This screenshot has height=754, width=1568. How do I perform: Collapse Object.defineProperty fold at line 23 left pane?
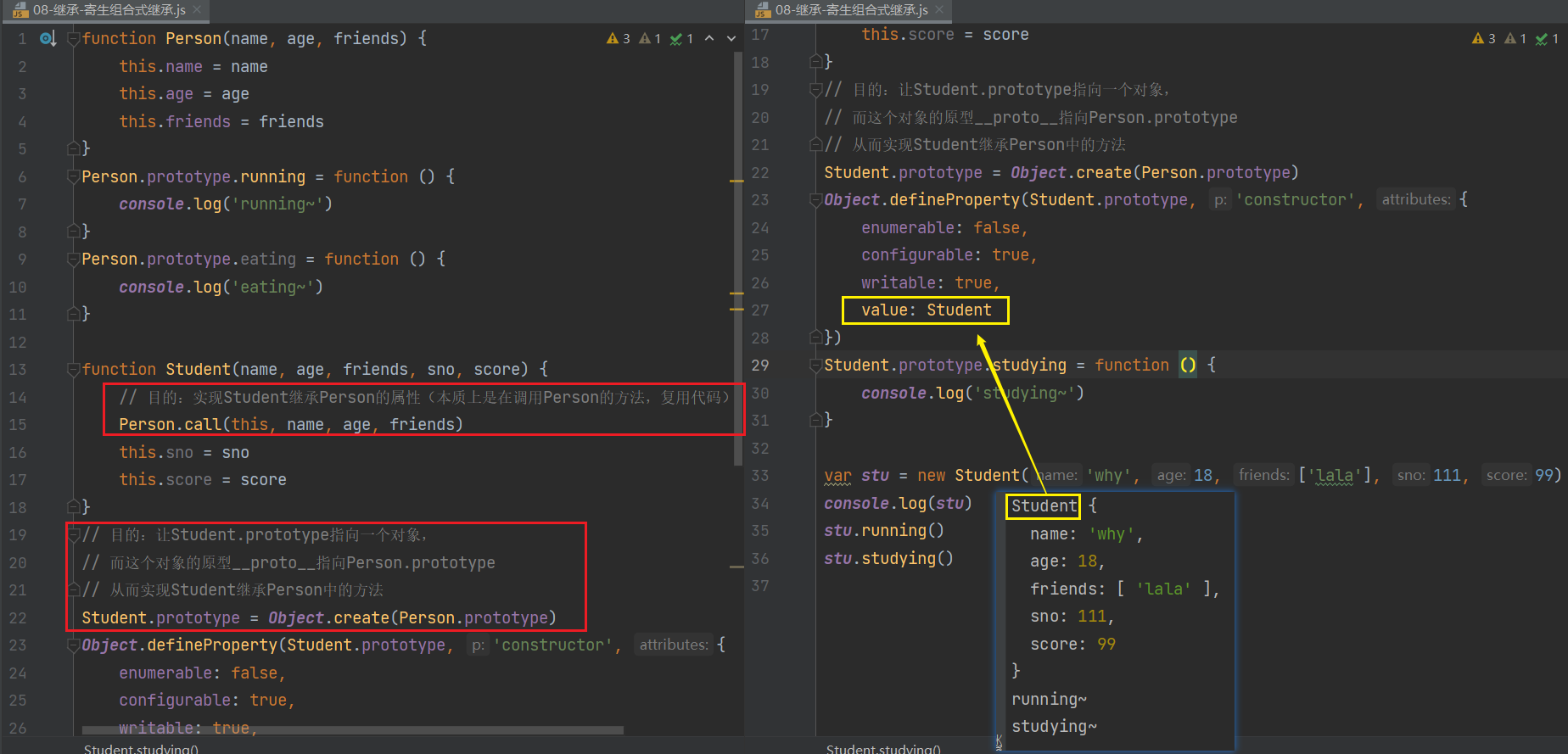click(74, 645)
